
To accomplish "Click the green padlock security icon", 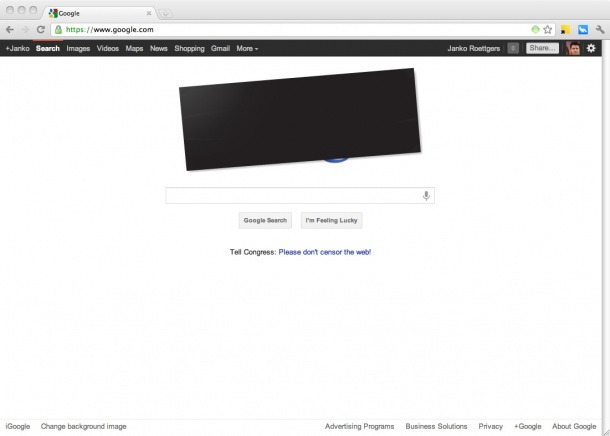I will [58, 30].
